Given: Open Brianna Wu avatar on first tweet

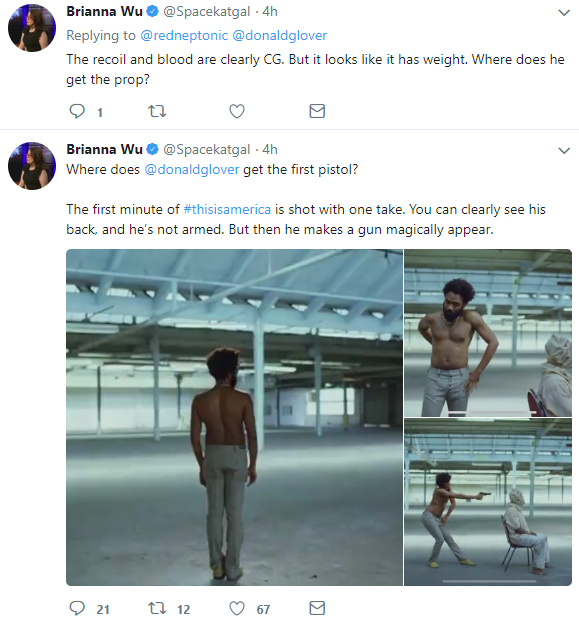Looking at the screenshot, I should [32, 28].
